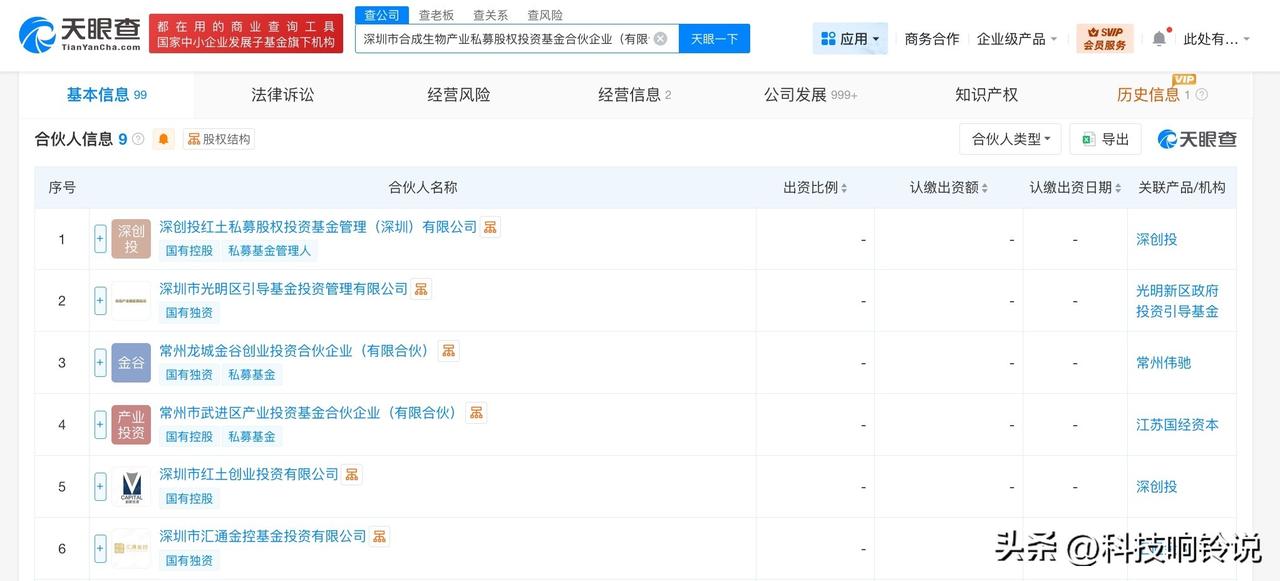Expand row 3 with the plus button
The height and width of the screenshot is (581, 1280).
coord(100,363)
